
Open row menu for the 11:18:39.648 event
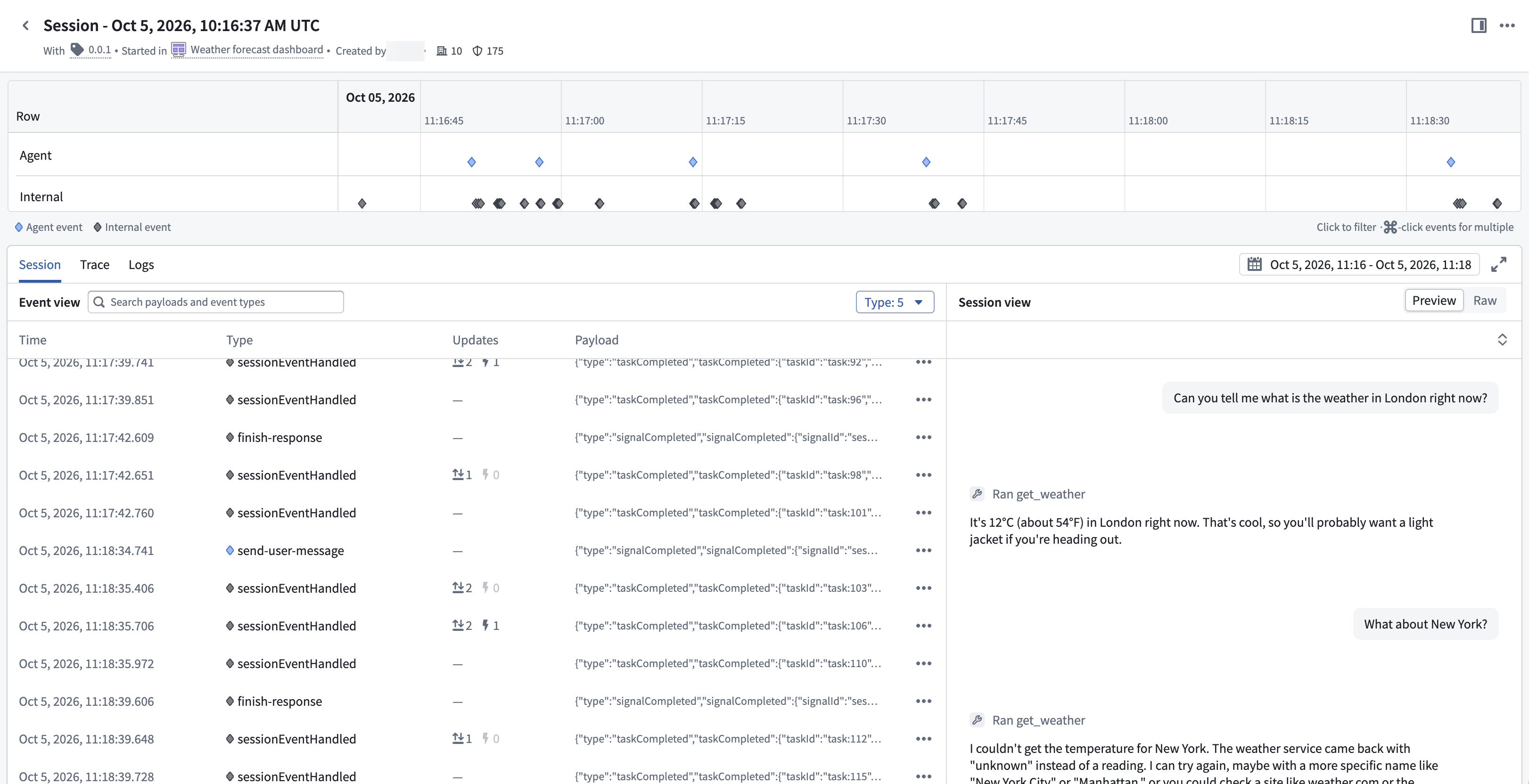(x=923, y=739)
